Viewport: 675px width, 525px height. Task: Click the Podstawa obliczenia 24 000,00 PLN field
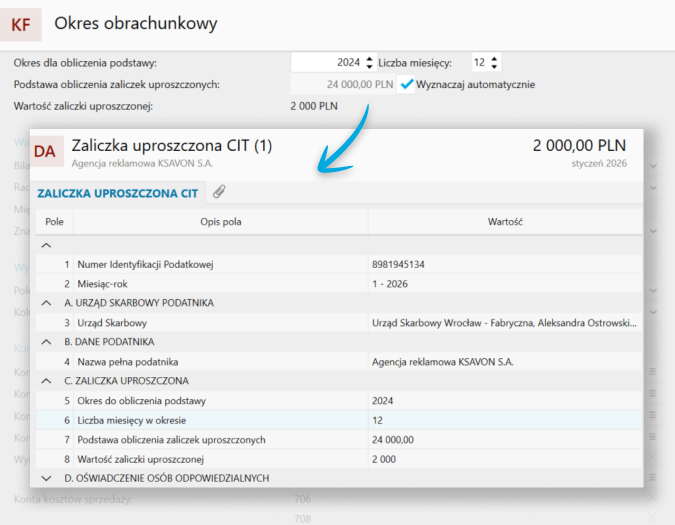click(343, 85)
